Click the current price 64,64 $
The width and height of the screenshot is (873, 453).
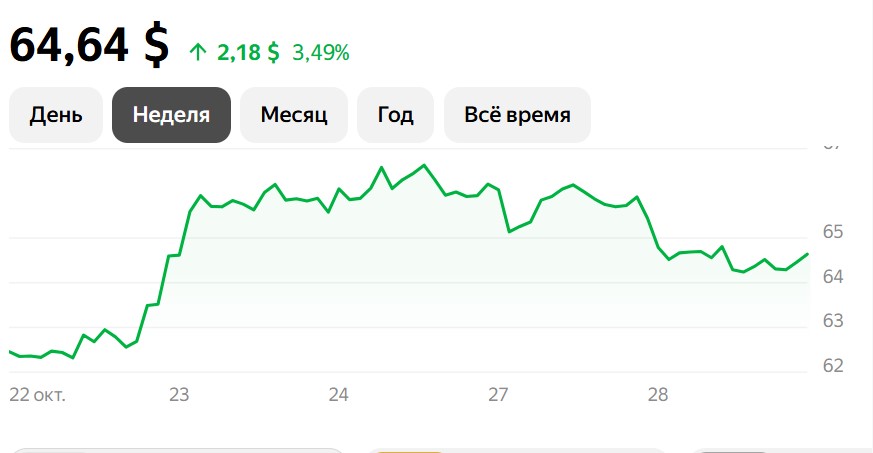point(89,45)
